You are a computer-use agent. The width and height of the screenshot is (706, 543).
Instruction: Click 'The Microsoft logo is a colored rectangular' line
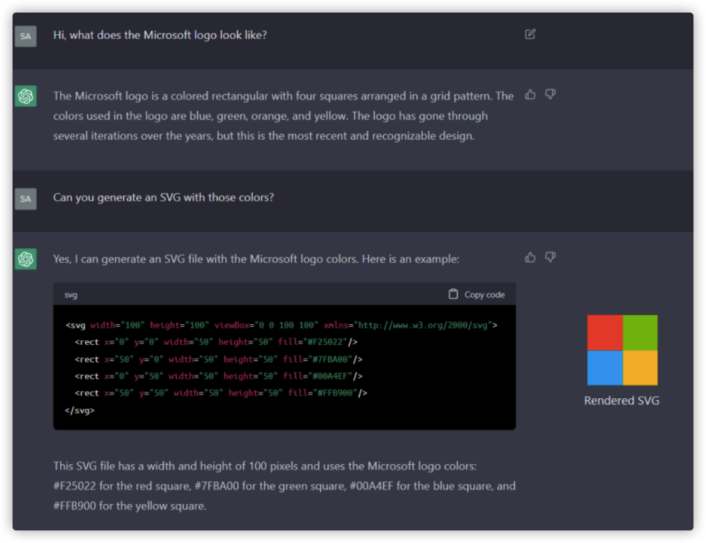[283, 96]
